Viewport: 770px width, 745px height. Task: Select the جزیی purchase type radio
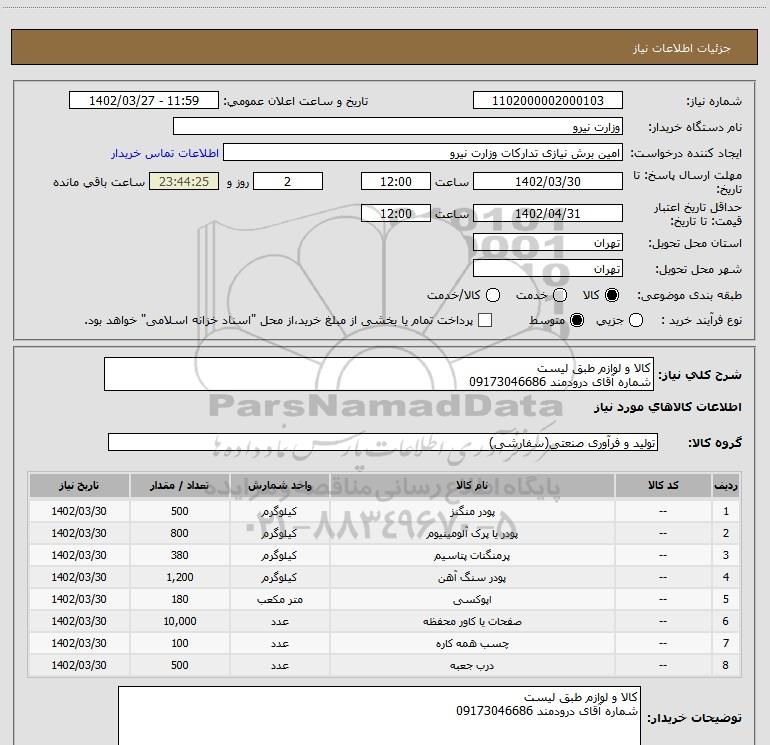(x=635, y=320)
